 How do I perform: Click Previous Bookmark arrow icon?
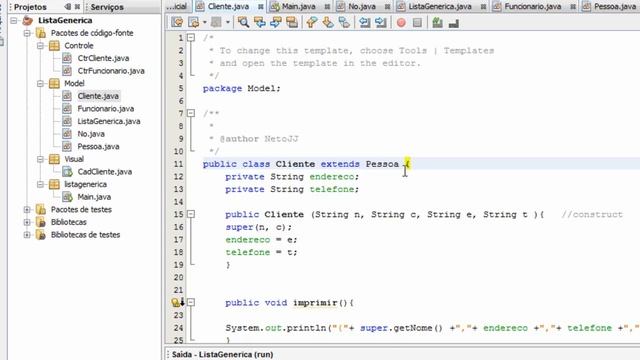pyautogui.click(x=312, y=22)
